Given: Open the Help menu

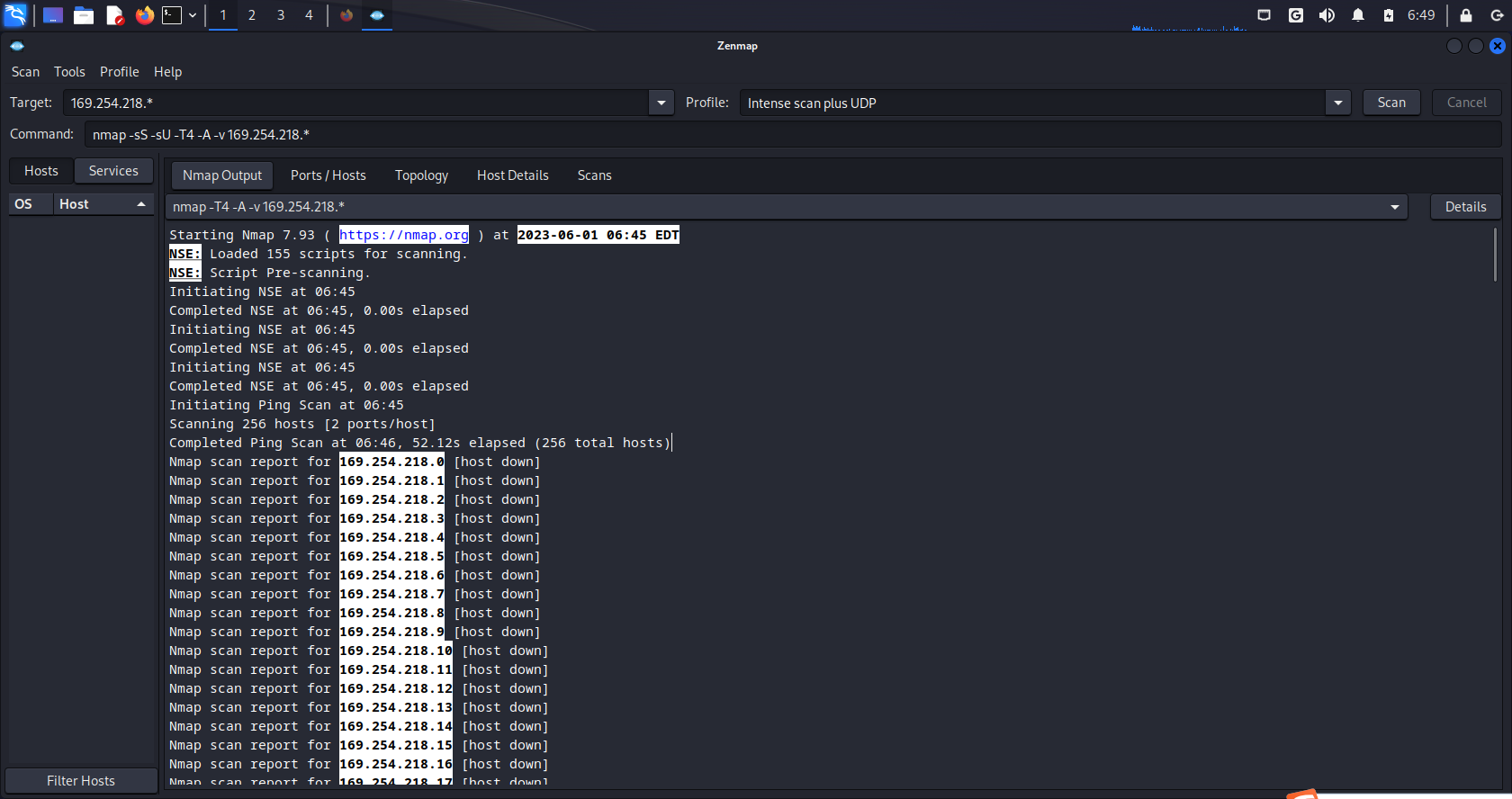Looking at the screenshot, I should coord(167,72).
